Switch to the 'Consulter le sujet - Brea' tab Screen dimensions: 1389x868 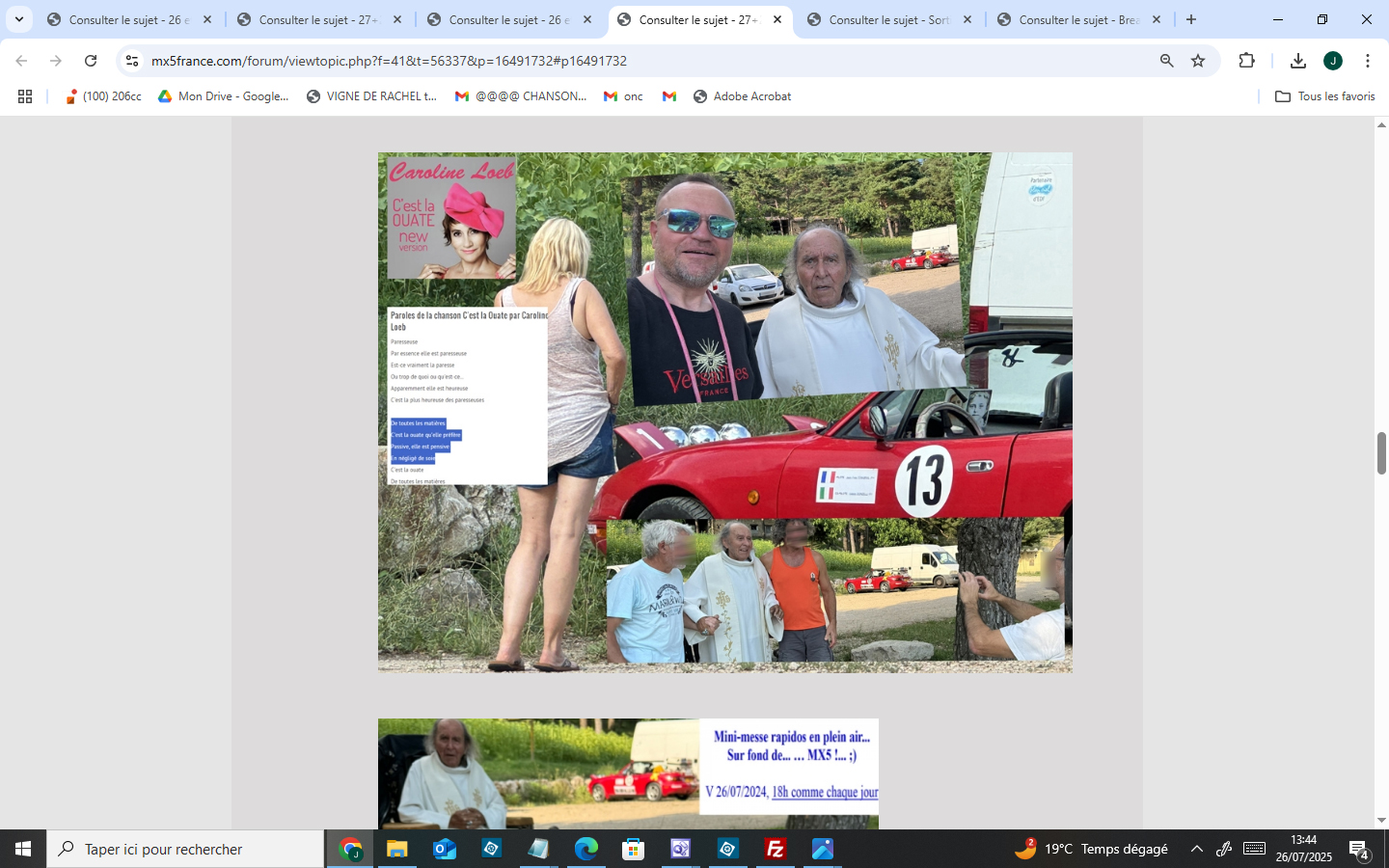click(1077, 19)
